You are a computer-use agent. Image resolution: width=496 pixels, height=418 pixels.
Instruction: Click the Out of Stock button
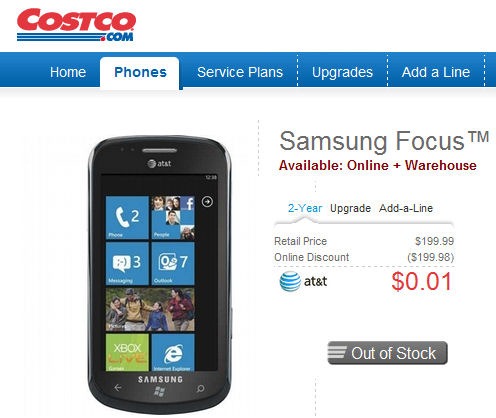(387, 353)
